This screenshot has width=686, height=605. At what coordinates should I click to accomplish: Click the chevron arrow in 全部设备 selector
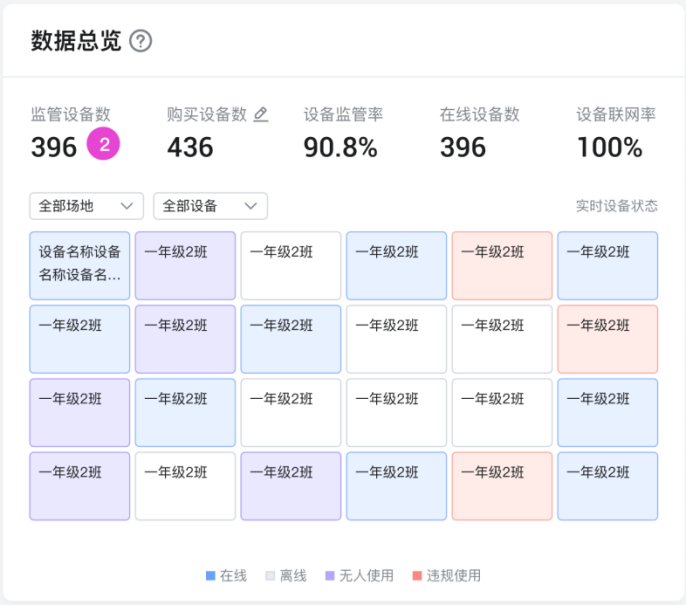(251, 206)
